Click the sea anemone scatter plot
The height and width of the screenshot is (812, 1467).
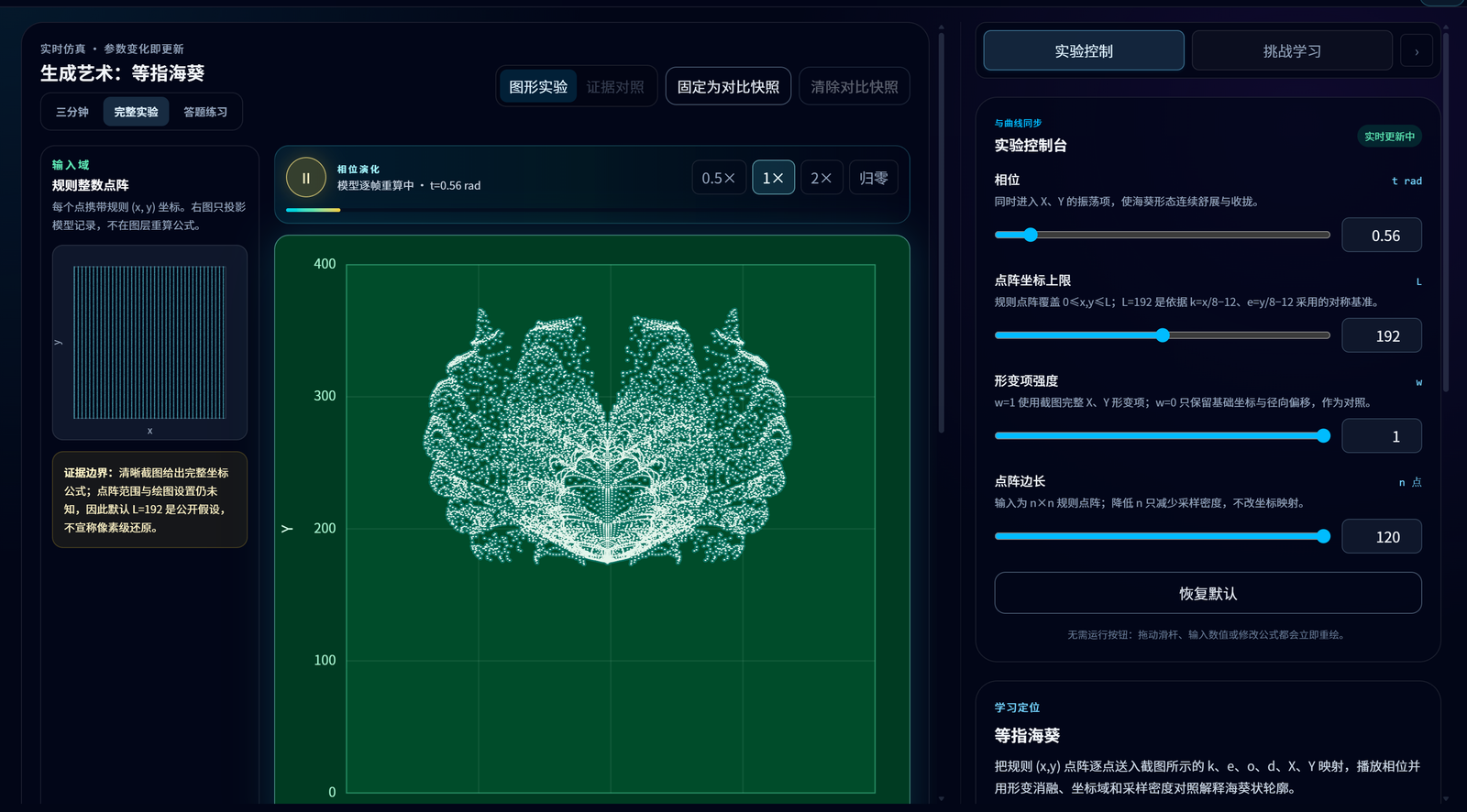[x=610, y=528]
